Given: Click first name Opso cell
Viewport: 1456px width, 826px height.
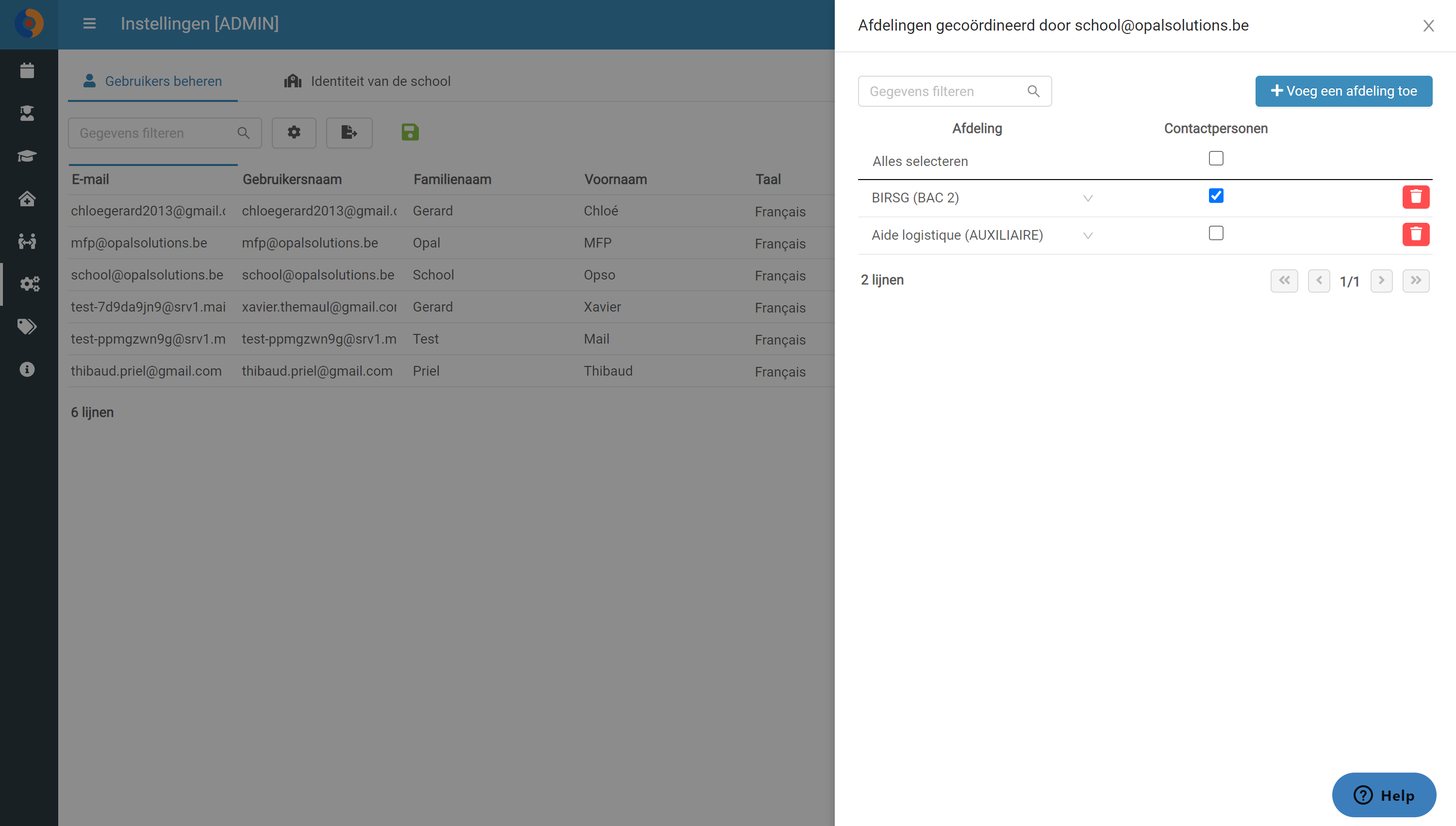Looking at the screenshot, I should click(599, 275).
